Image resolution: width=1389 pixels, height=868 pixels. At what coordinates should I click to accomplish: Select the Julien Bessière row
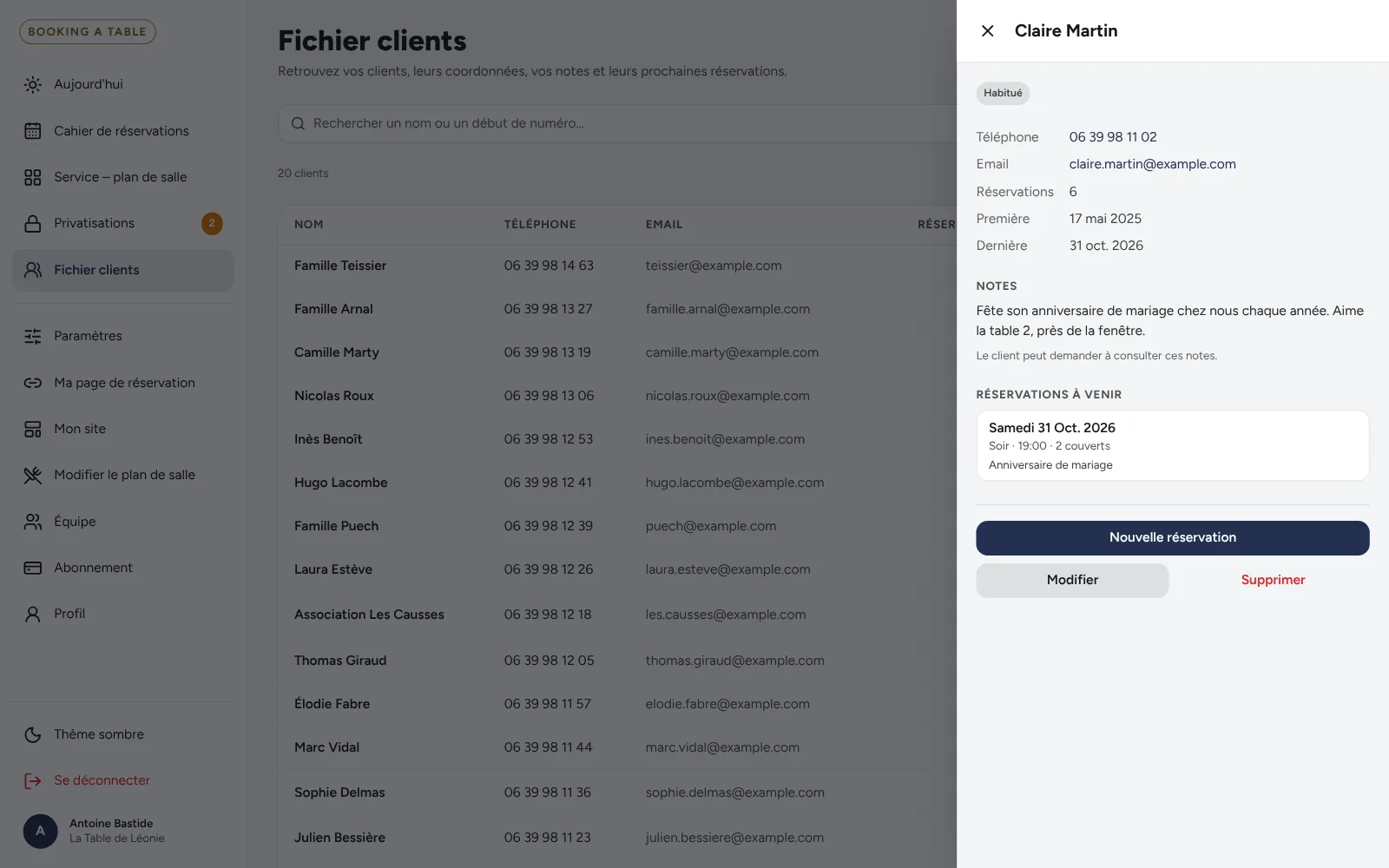click(617, 838)
